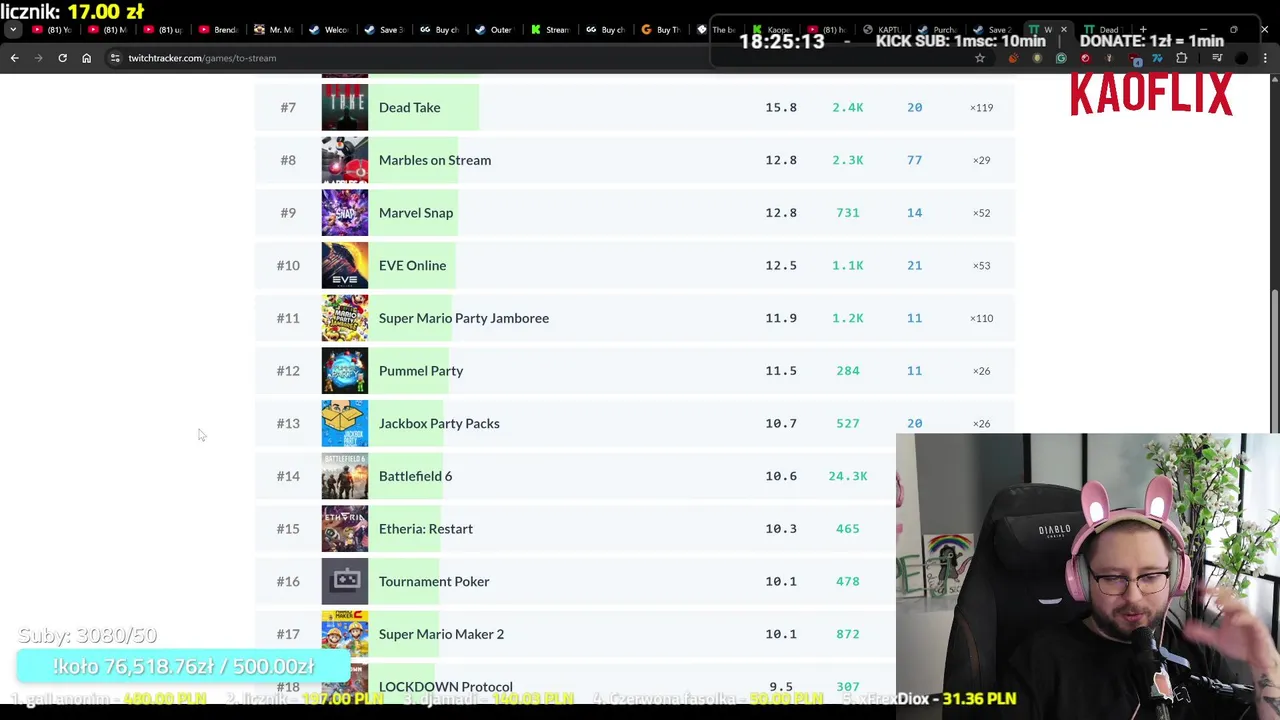
Task: Open the Marvel Snap game page
Action: 416,213
